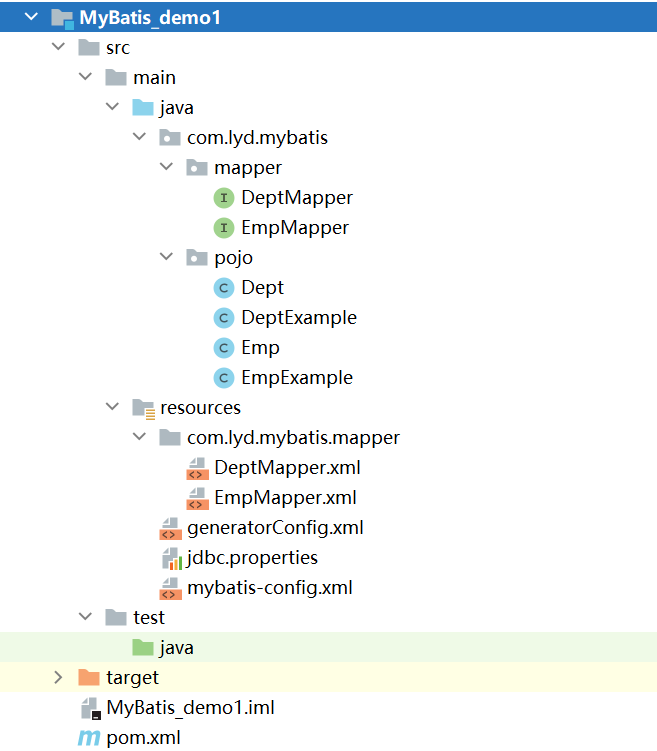Click the test folder icon
Image resolution: width=657 pixels, height=751 pixels.
(x=116, y=617)
